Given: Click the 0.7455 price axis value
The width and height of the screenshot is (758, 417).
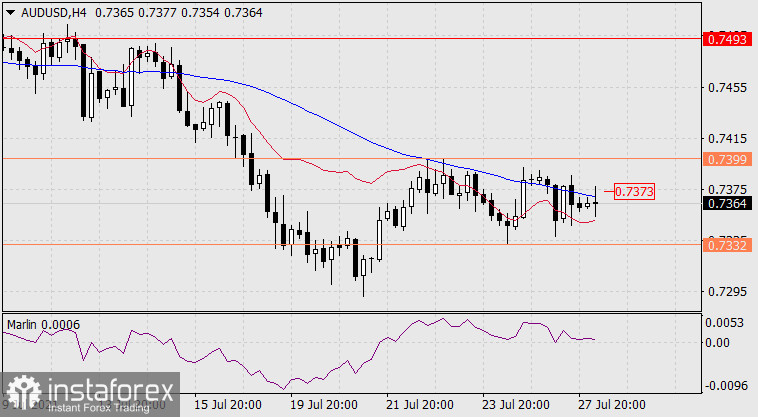Looking at the screenshot, I should point(726,88).
